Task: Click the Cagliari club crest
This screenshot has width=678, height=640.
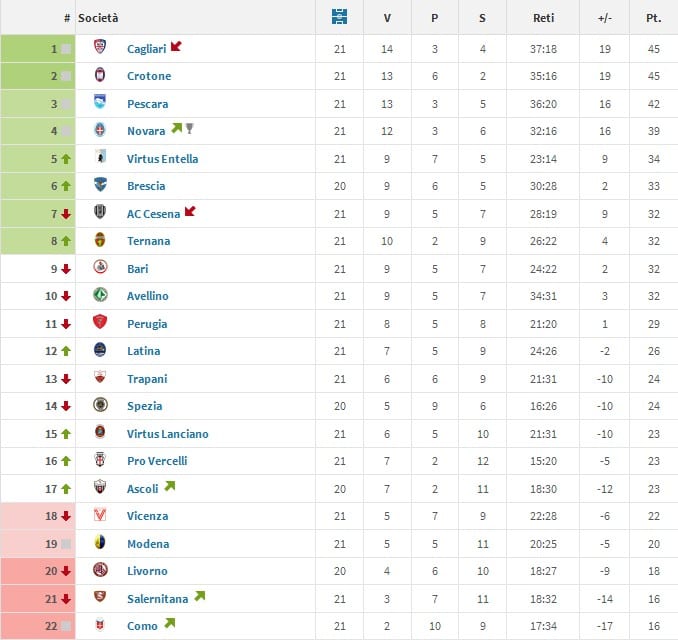Action: coord(100,46)
